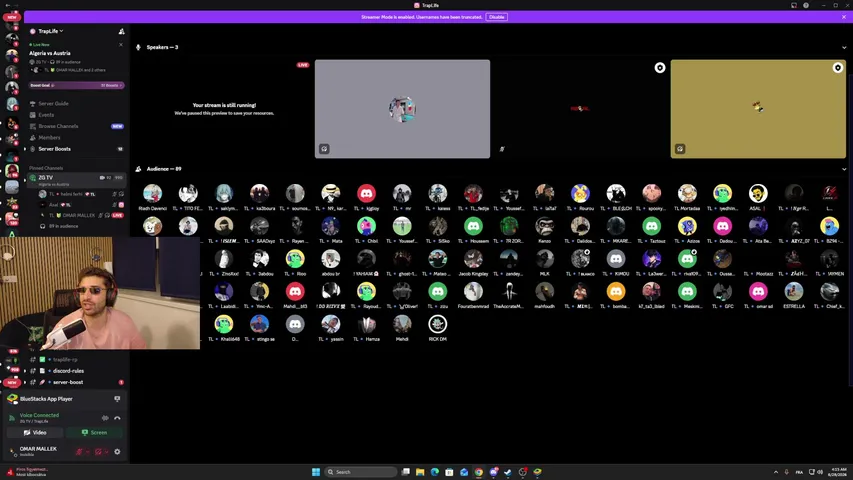Click the round badge icon on black speaker tile

tap(660, 67)
